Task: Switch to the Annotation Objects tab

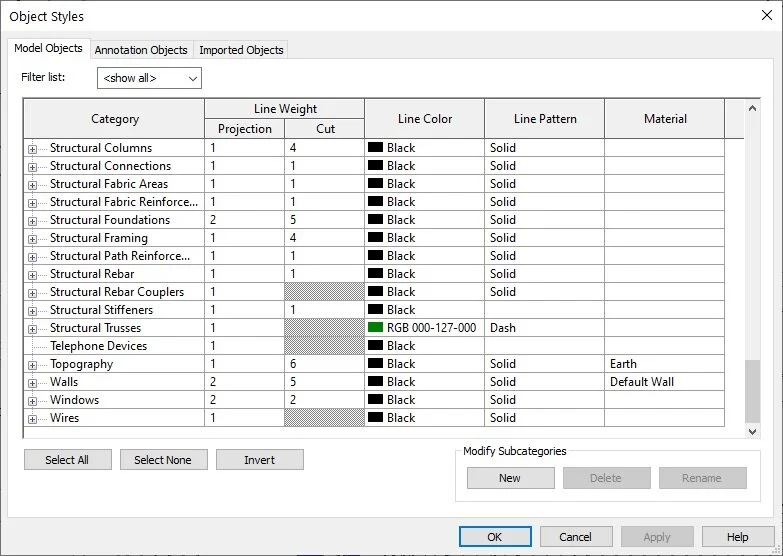Action: (x=141, y=50)
